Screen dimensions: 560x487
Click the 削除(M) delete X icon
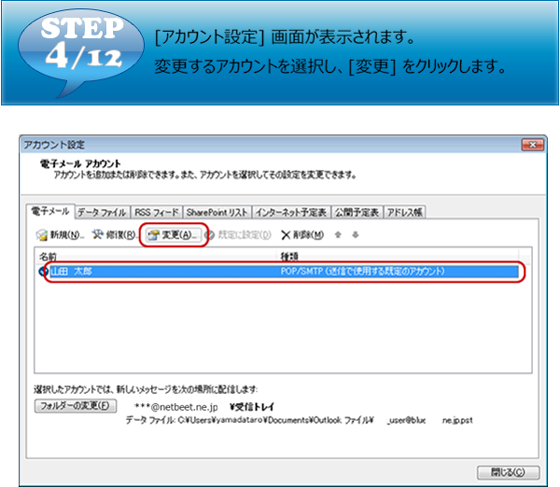click(285, 235)
